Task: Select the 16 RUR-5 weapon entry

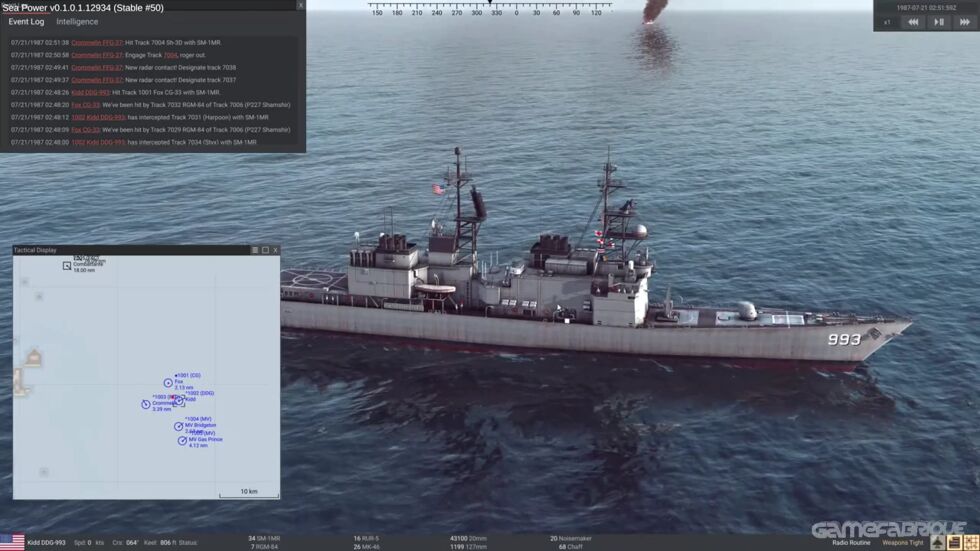Action: tap(366, 538)
